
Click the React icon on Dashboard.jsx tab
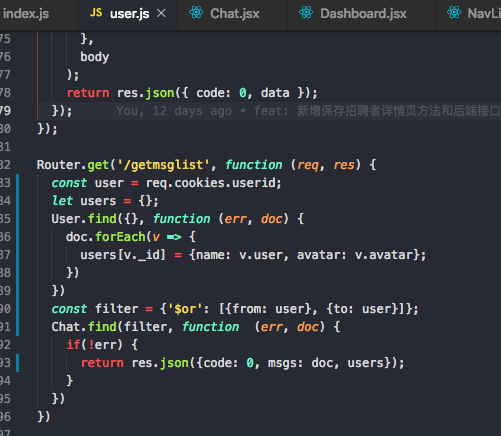click(306, 13)
